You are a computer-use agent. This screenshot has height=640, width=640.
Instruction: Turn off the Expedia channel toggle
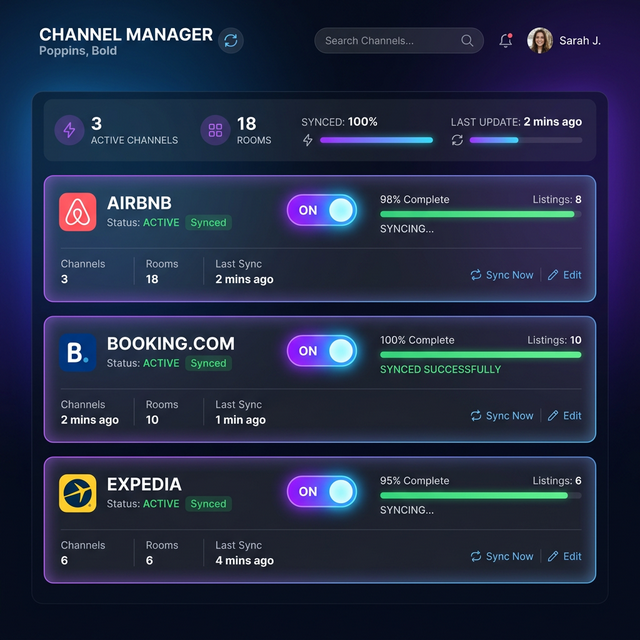click(x=322, y=491)
